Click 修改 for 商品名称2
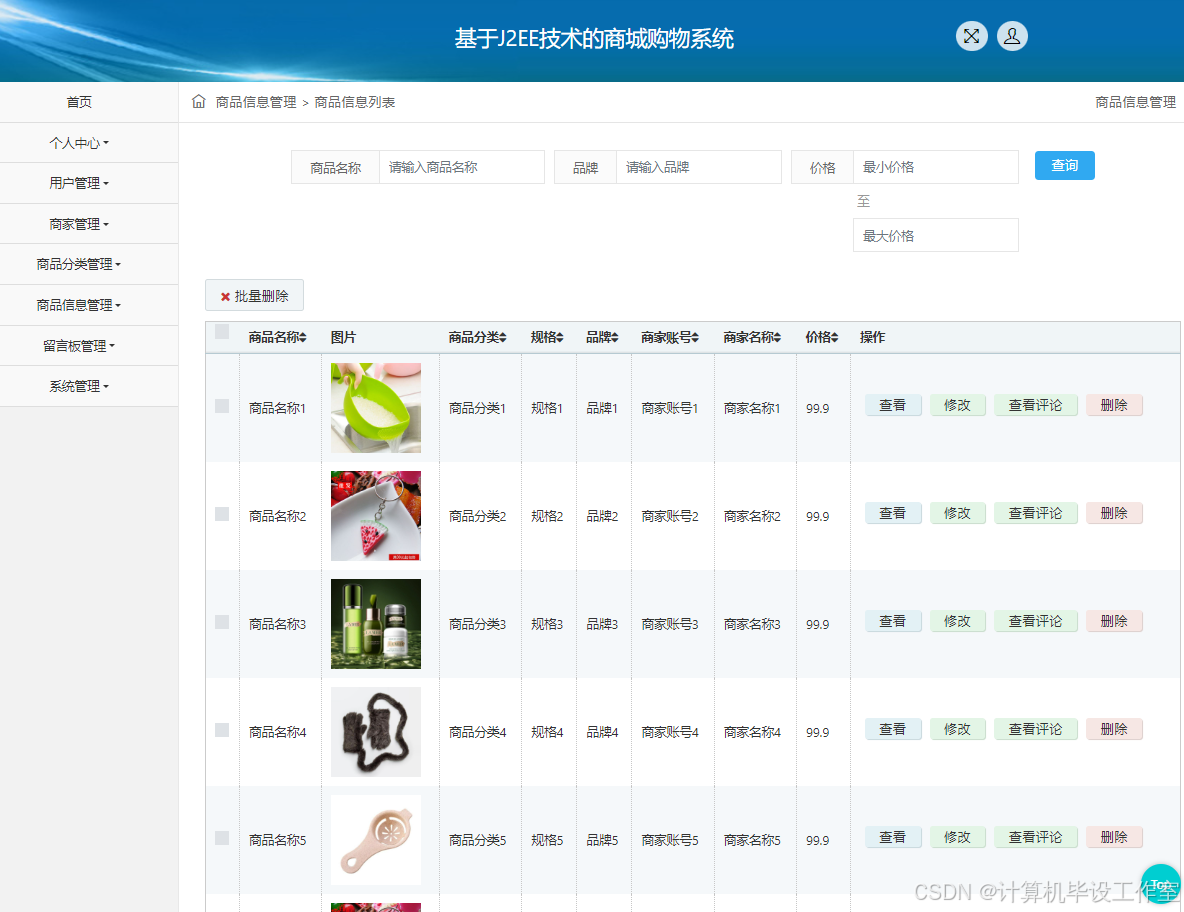The image size is (1184, 912). 957,513
